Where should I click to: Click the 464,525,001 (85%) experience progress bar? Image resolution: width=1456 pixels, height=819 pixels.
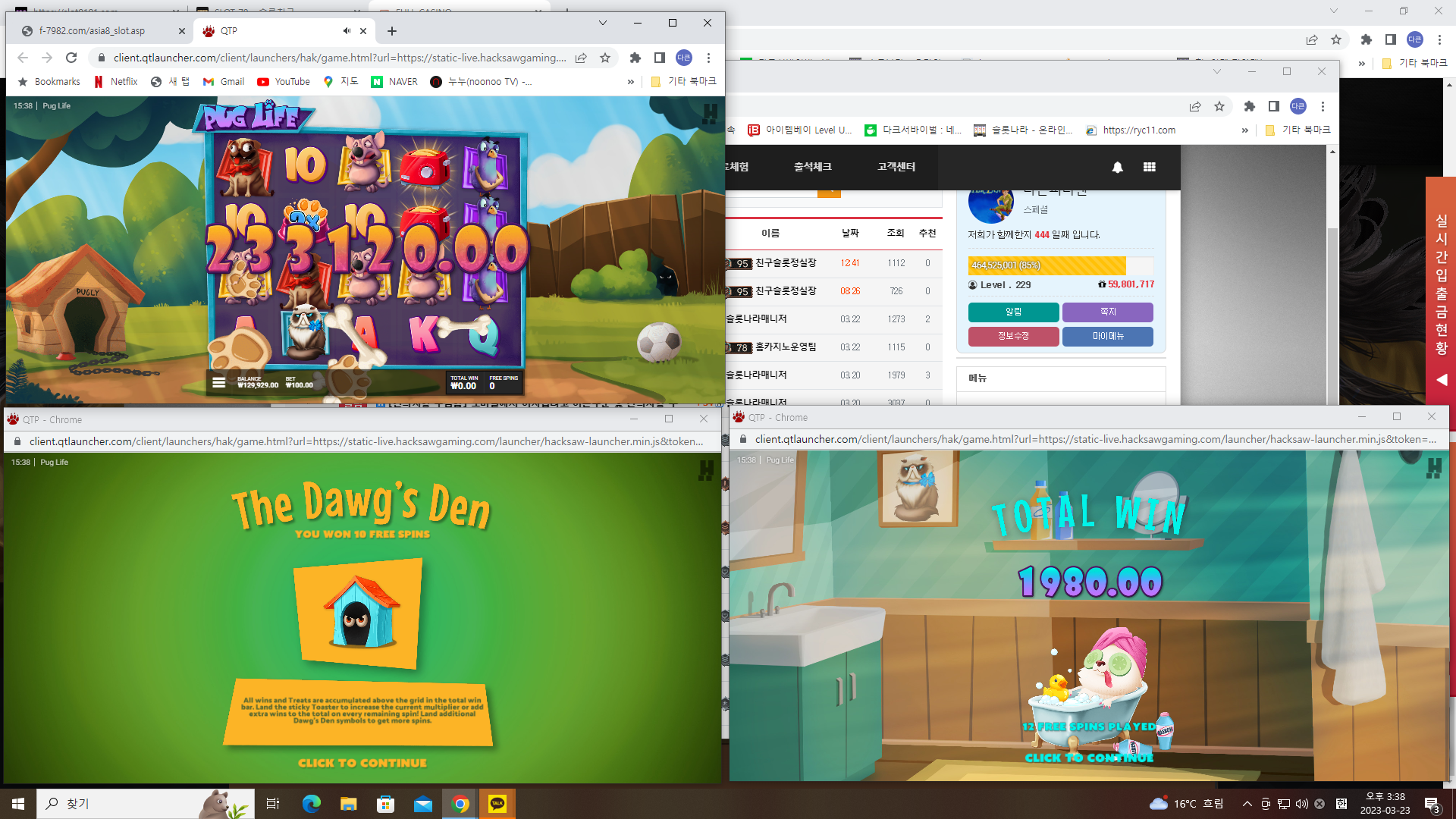[x=1060, y=265]
